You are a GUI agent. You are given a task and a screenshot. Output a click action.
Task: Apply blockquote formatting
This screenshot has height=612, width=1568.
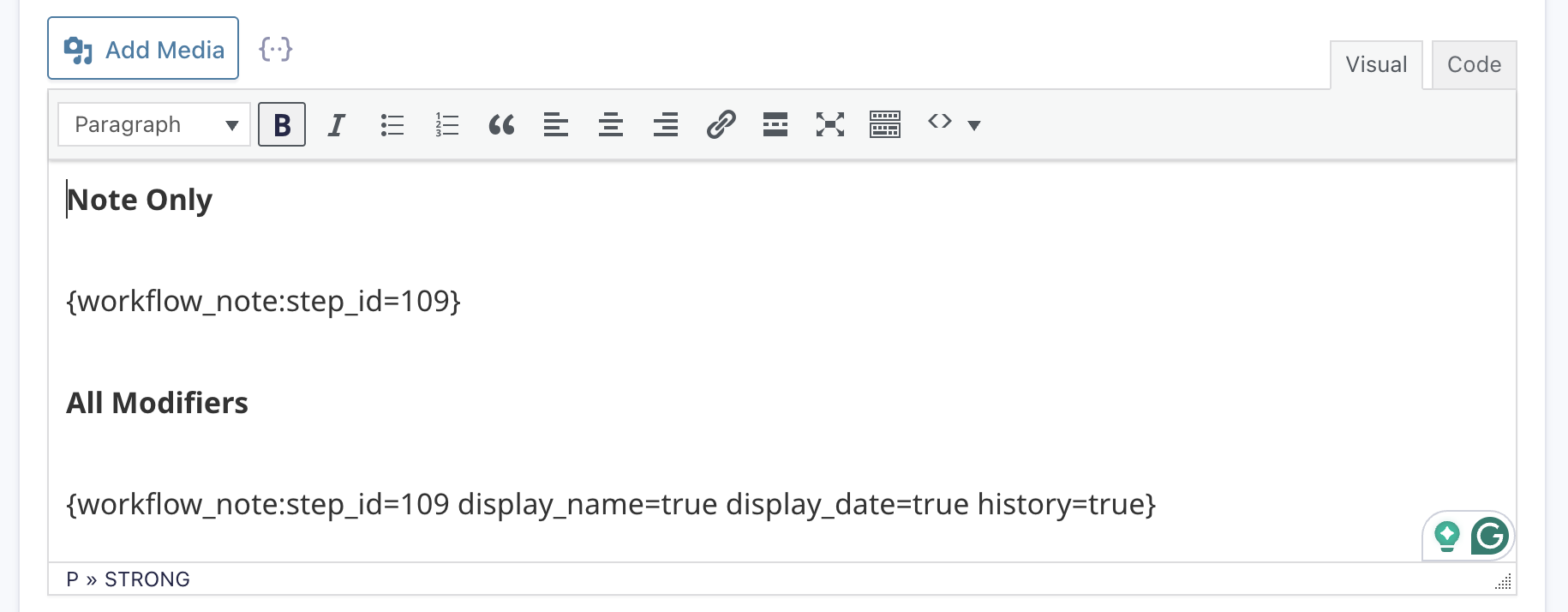501,124
